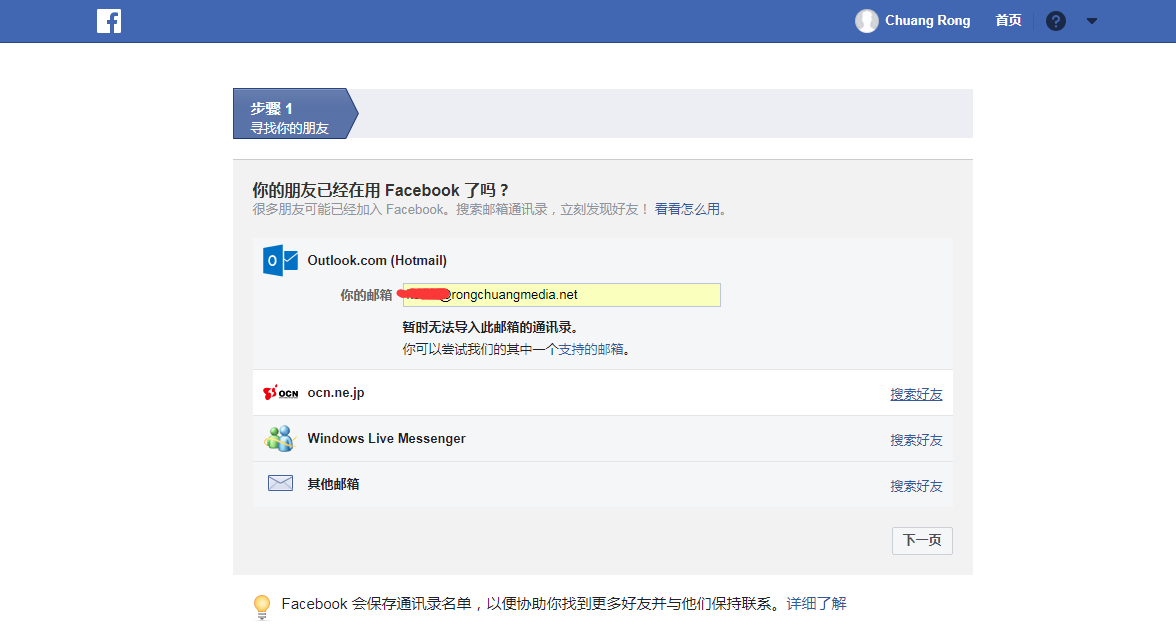Click the 暂时无法导入此邮箱的通讯录 error message

coord(490,327)
